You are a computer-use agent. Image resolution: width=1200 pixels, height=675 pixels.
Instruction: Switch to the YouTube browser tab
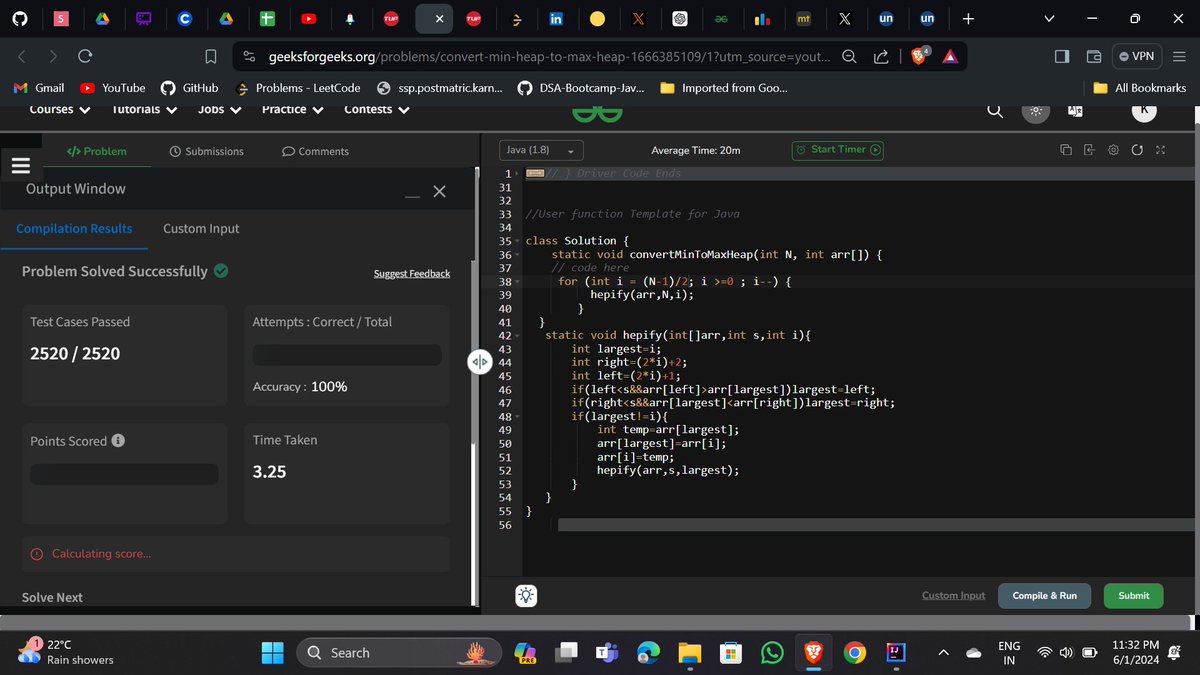coord(307,19)
